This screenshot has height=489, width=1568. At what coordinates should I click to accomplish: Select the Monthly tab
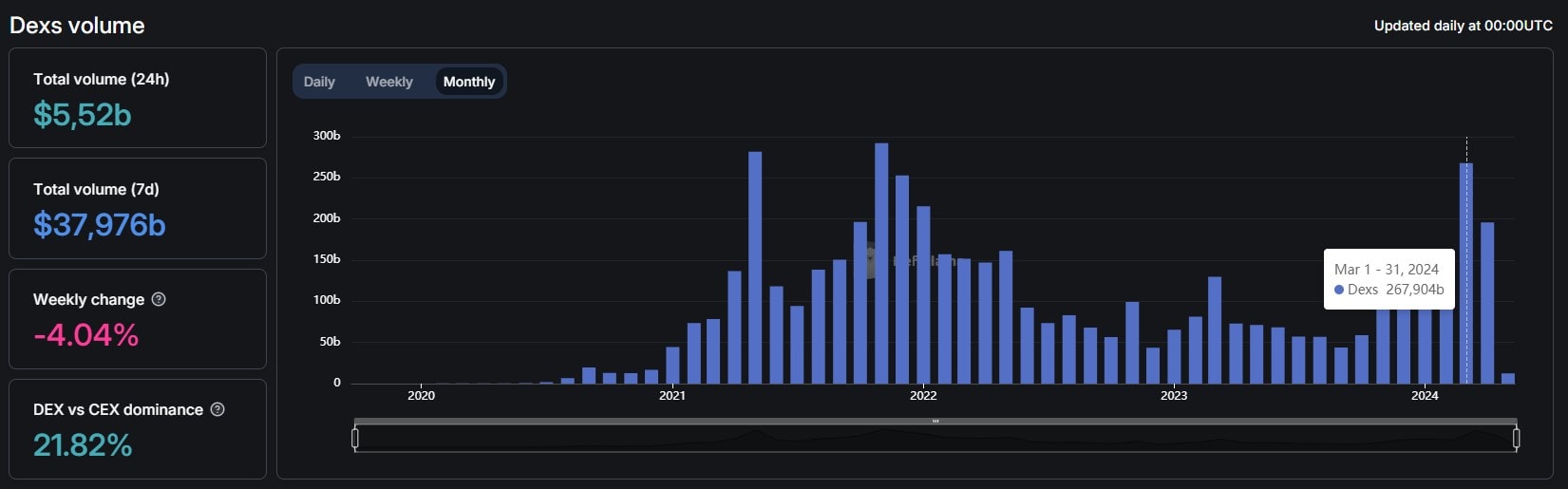pos(469,82)
